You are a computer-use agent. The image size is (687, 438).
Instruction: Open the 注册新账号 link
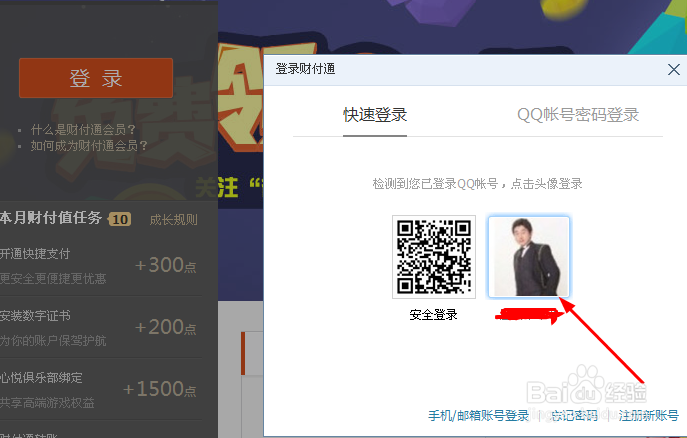(x=648, y=415)
